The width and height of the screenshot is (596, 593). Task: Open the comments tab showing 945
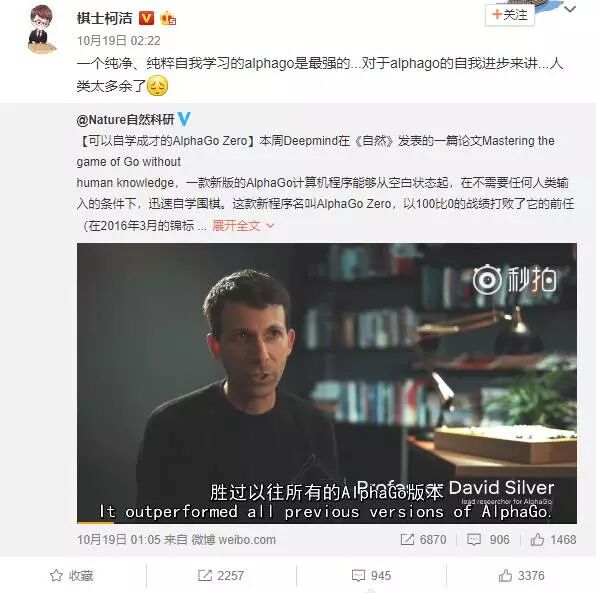(371, 576)
